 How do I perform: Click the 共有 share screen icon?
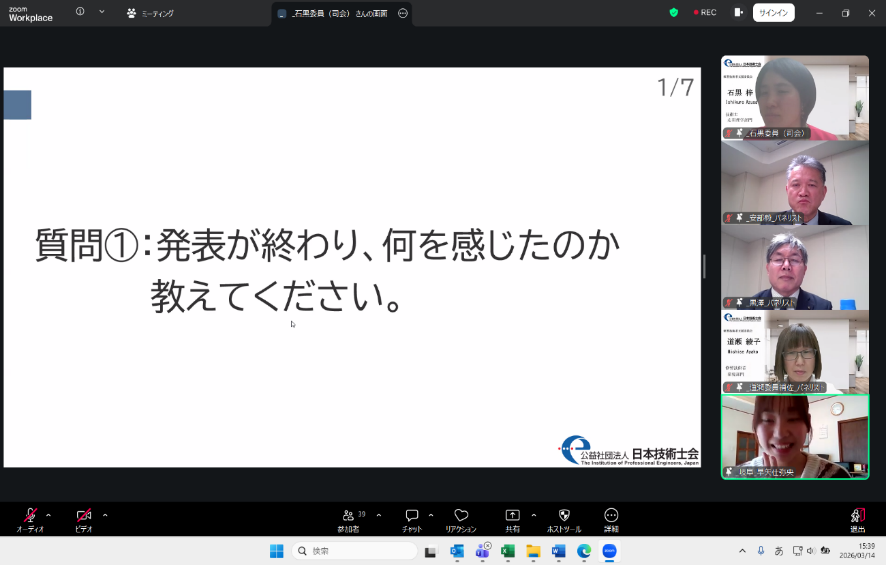click(x=512, y=519)
